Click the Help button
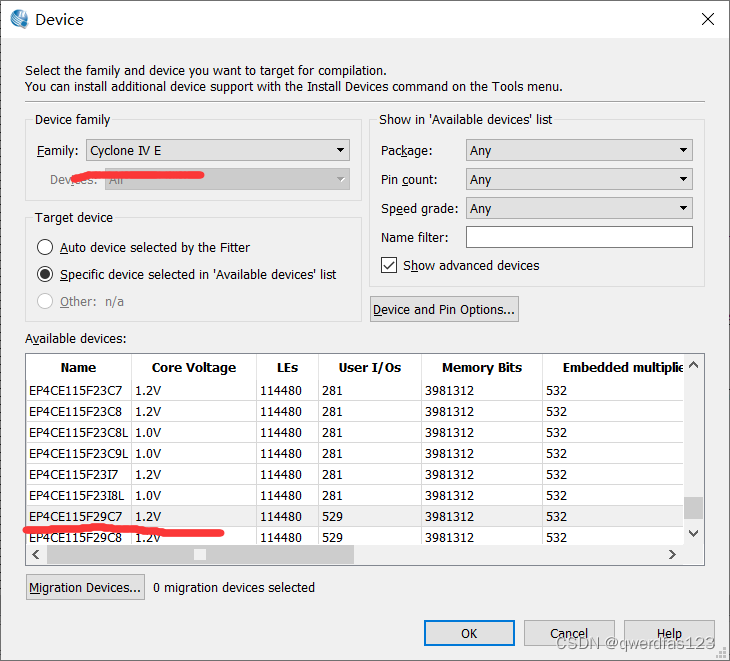The image size is (730, 661). point(669,633)
